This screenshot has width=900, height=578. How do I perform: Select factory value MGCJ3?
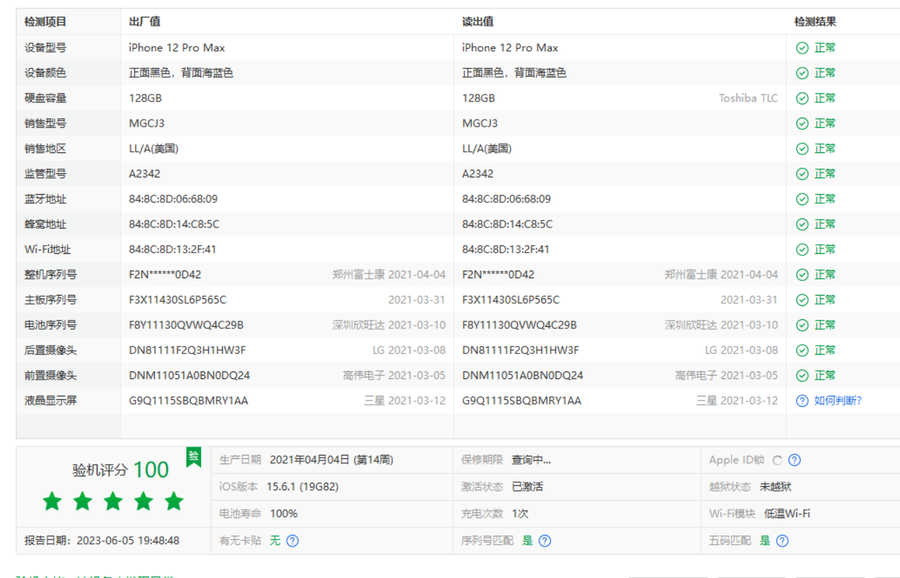click(146, 123)
